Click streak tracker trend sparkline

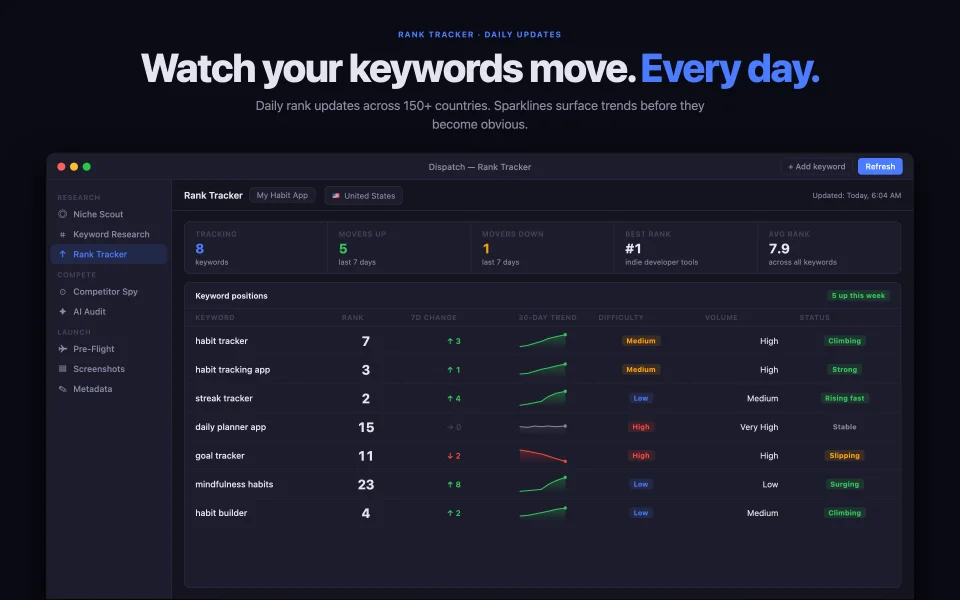[543, 398]
